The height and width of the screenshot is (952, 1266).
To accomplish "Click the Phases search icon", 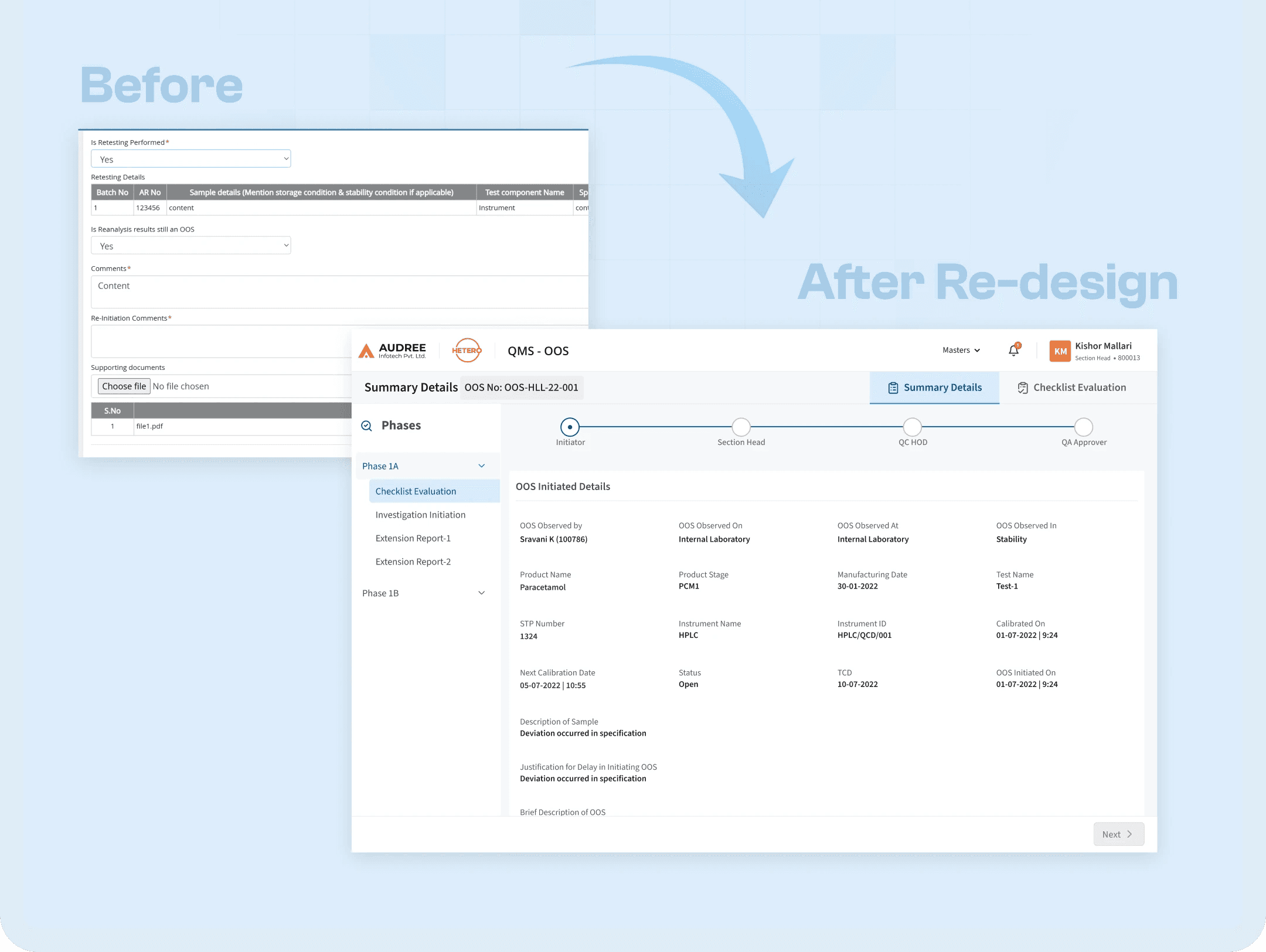I will 367,426.
